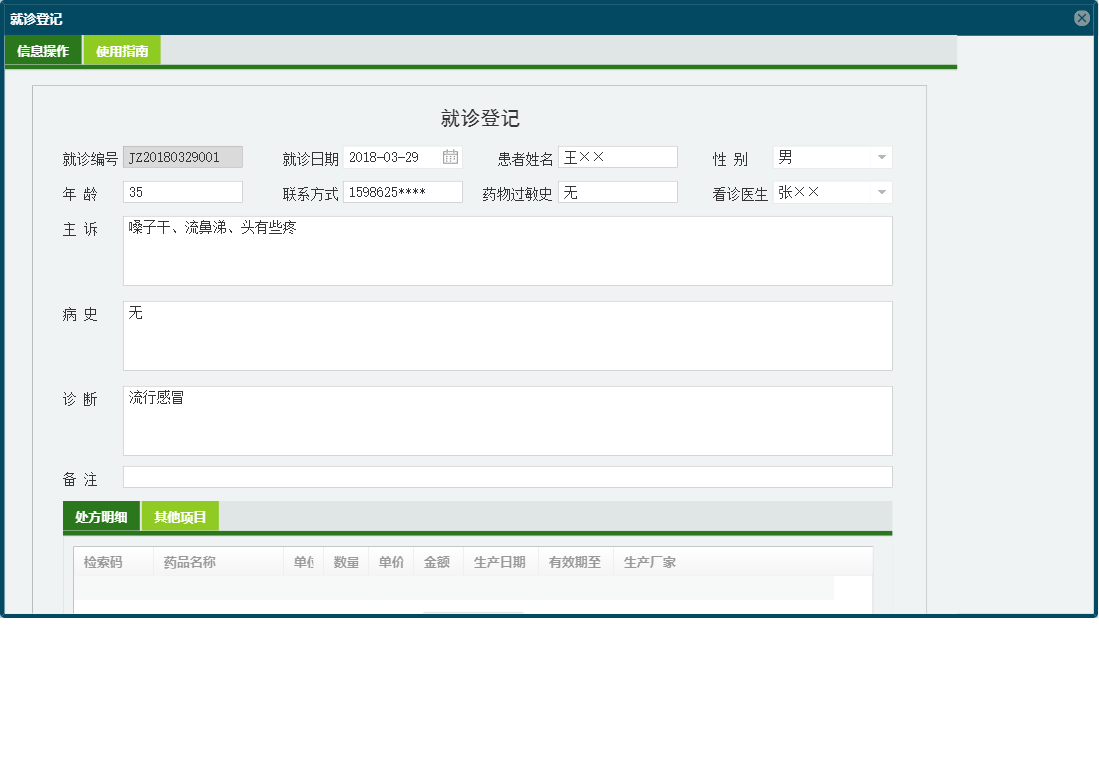Click the 性别 dropdown arrow icon
The height and width of the screenshot is (762, 1099).
coord(881,156)
